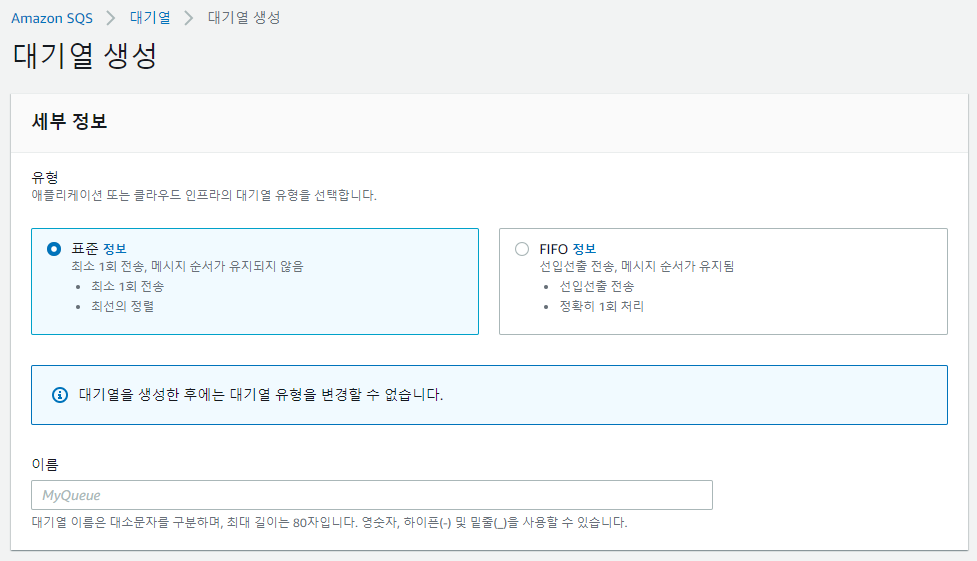This screenshot has width=977, height=561.
Task: Click the 최선의 정렬 bullet text
Action: point(123,306)
